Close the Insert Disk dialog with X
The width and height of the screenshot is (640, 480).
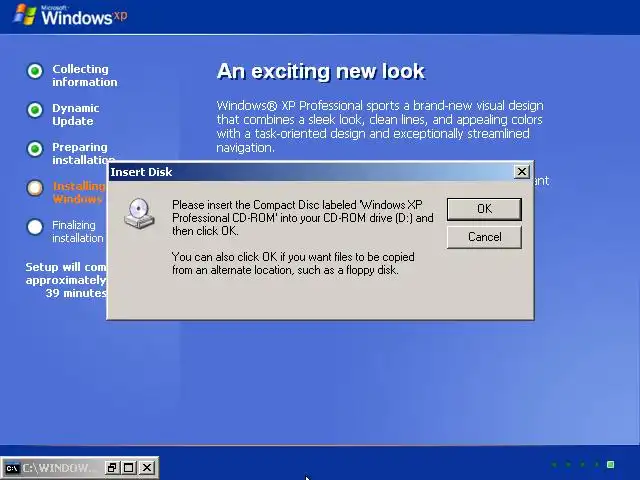point(522,172)
